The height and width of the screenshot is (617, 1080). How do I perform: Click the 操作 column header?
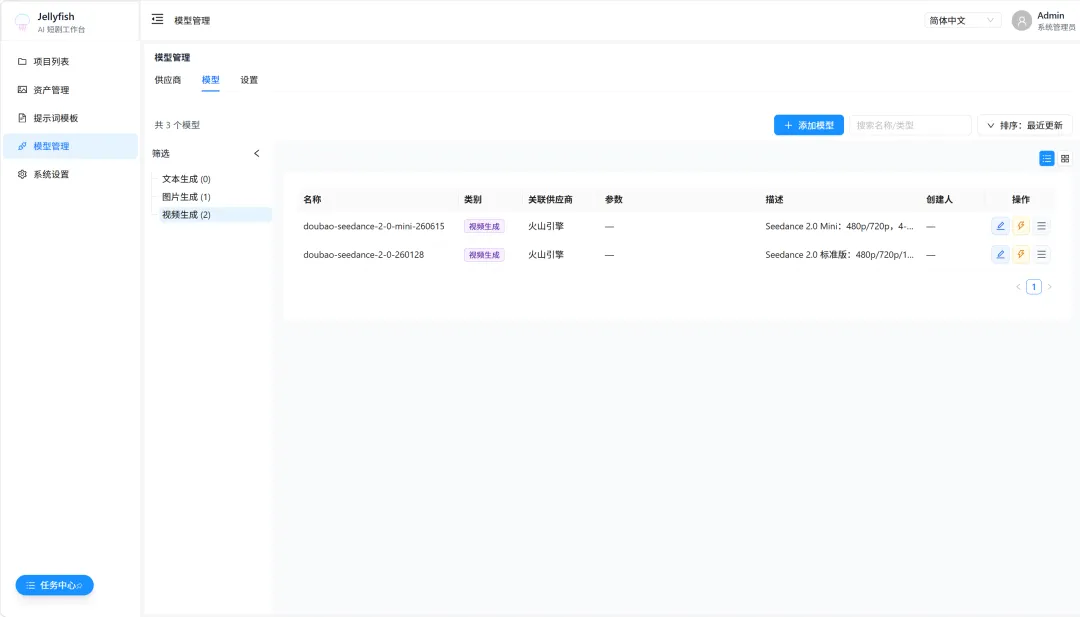pos(1021,200)
